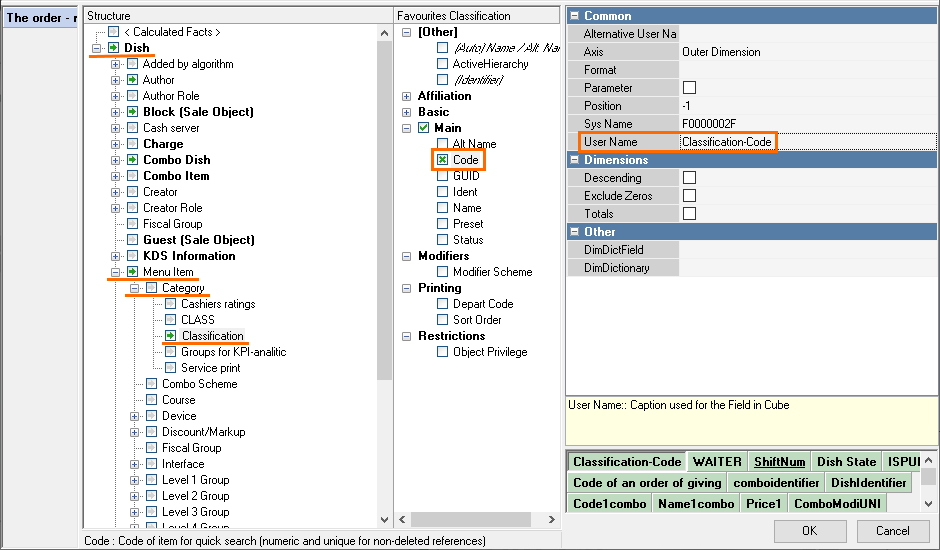Edit the User Name value field
The image size is (940, 550).
click(x=808, y=142)
